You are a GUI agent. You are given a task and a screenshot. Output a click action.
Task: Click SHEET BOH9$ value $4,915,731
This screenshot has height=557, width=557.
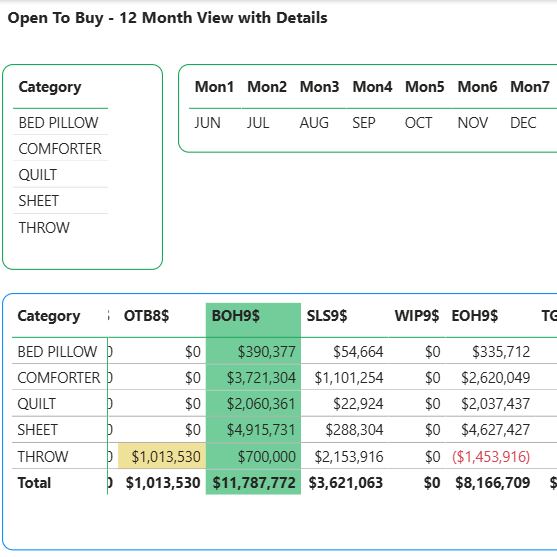point(261,430)
